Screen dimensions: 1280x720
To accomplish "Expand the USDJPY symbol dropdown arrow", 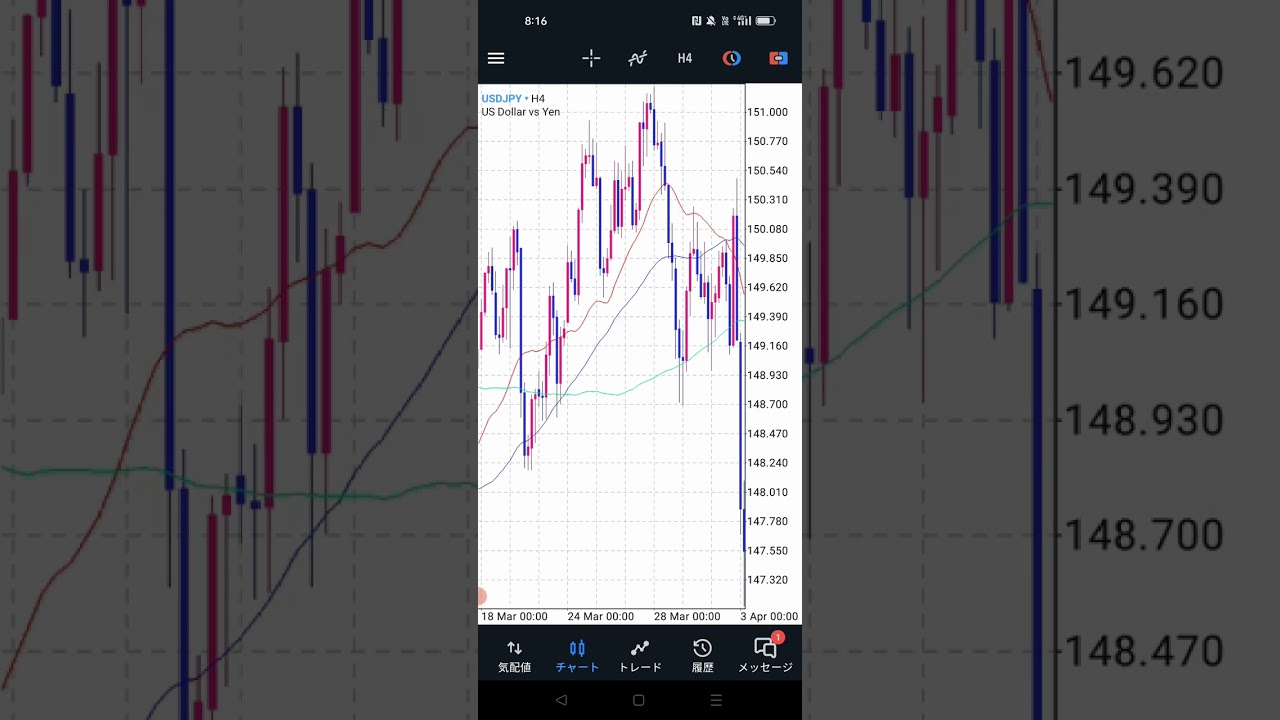I will pyautogui.click(x=527, y=99).
